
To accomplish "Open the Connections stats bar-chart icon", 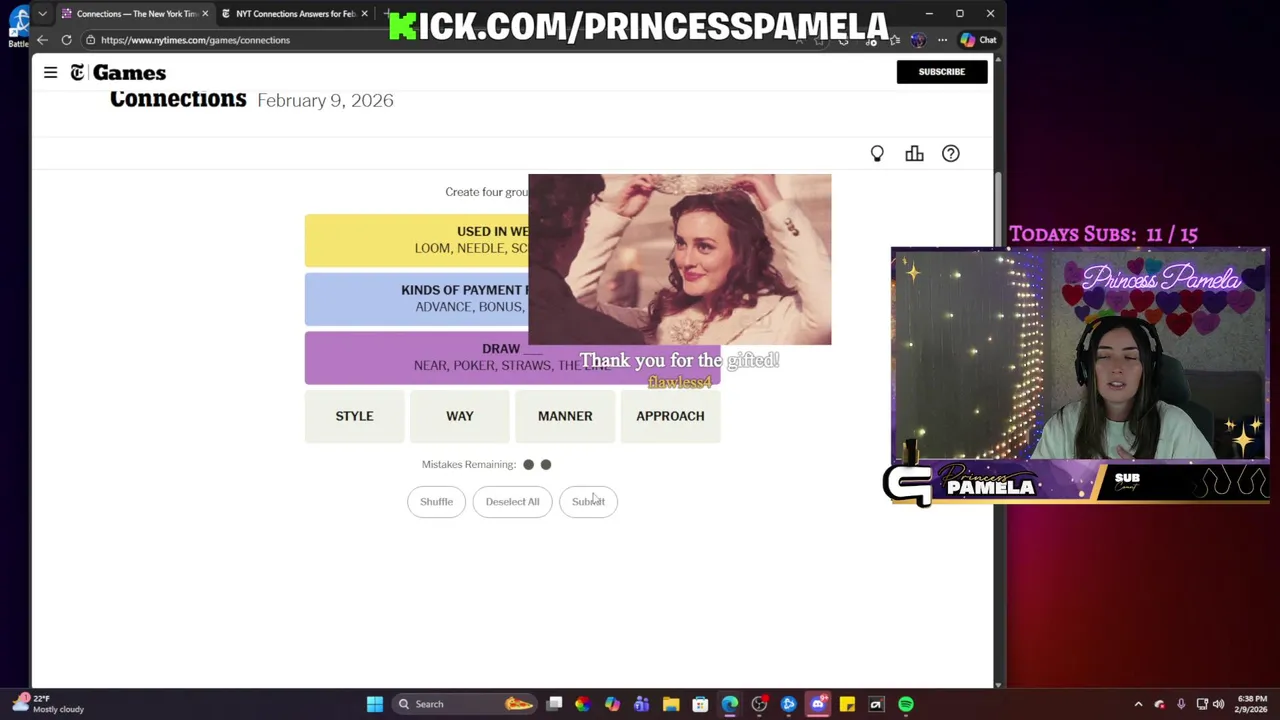I will [x=914, y=154].
